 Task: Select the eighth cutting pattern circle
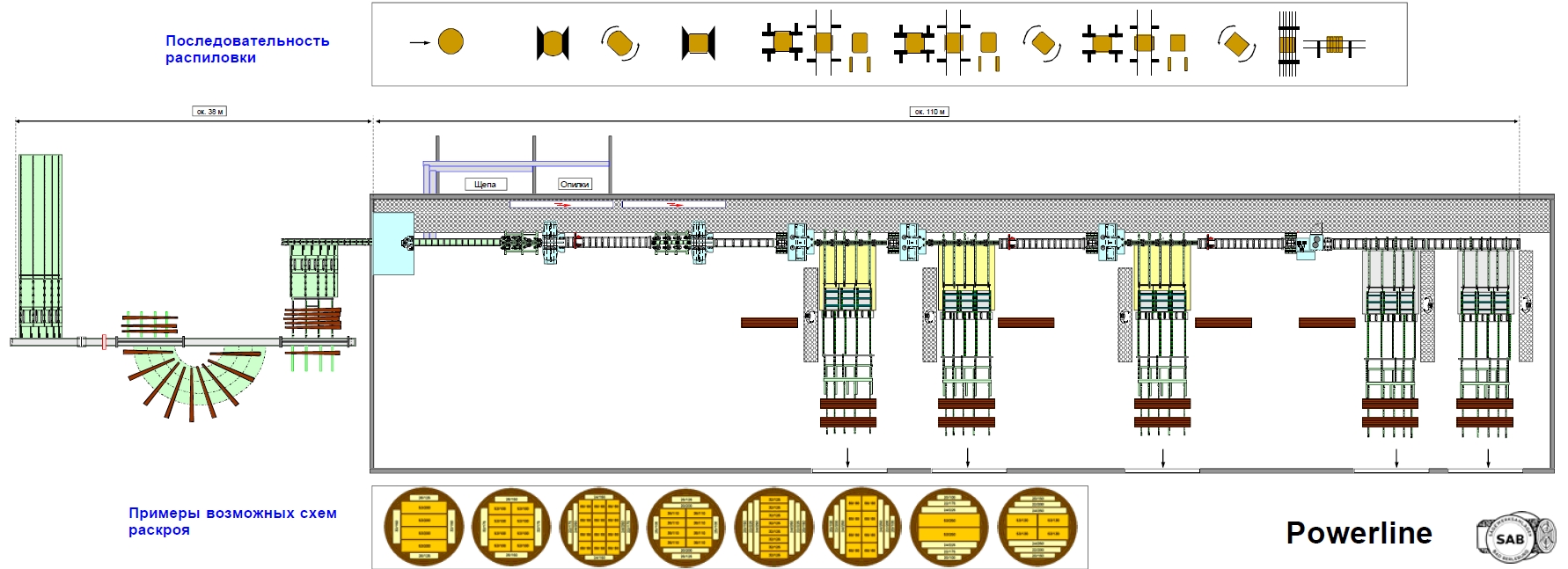point(1037,527)
